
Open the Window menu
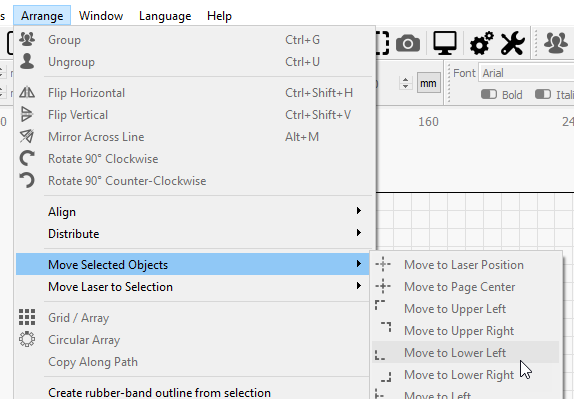point(101,16)
